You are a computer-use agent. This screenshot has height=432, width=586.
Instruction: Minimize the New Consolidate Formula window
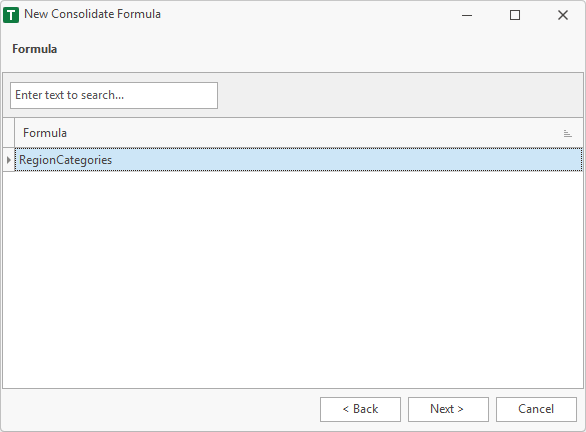pyautogui.click(x=467, y=15)
